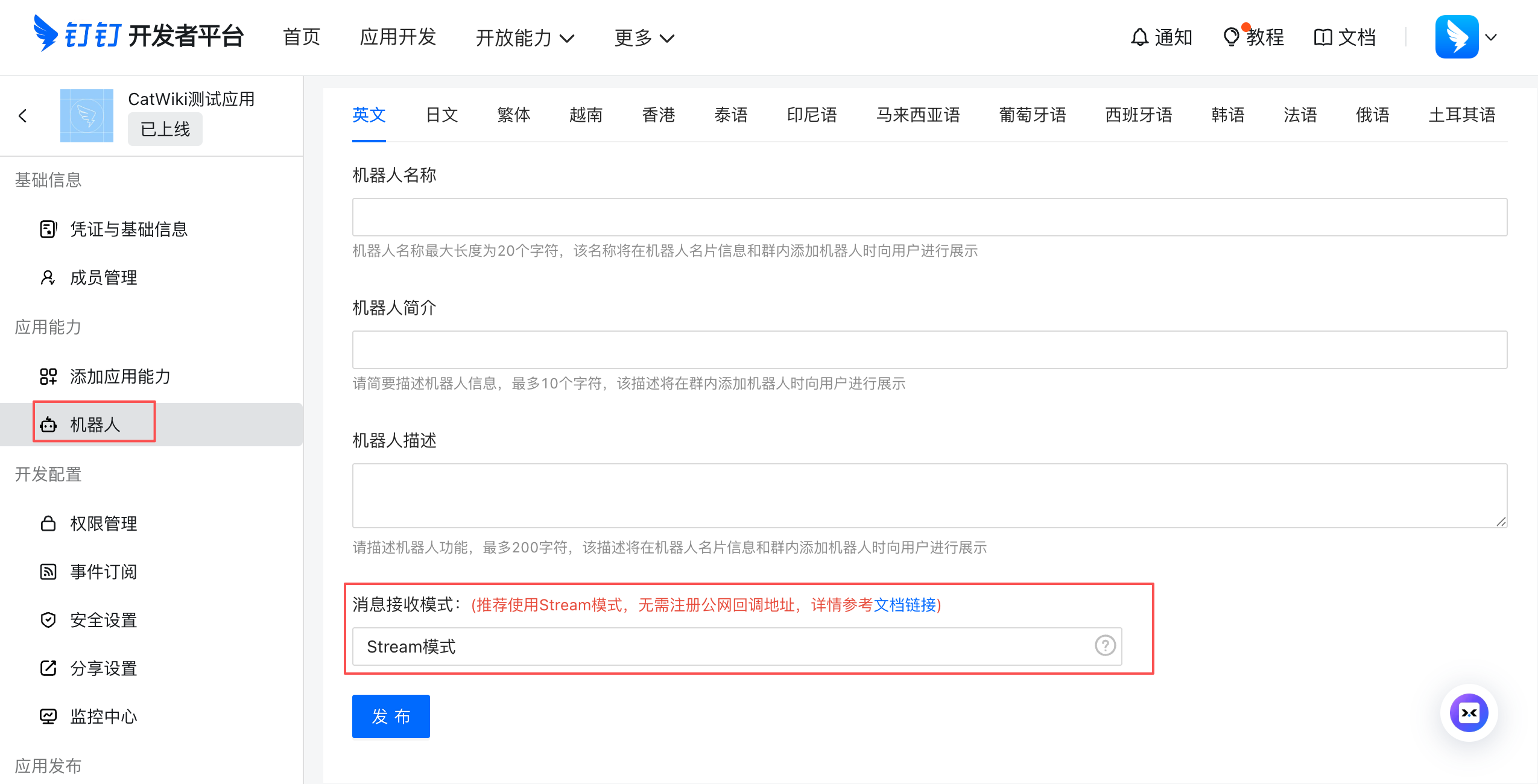This screenshot has height=784, width=1538.
Task: Open the 通知 notifications bell
Action: (x=1140, y=37)
